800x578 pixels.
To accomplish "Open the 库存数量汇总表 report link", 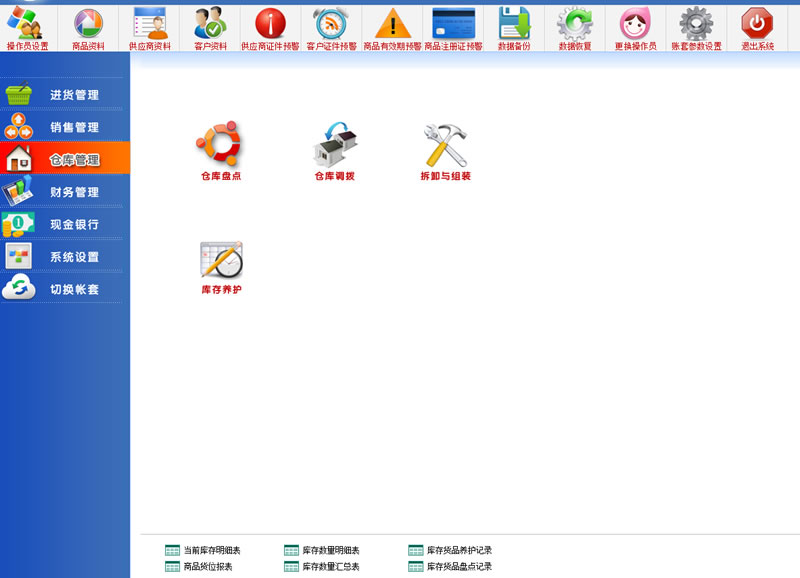I will (x=330, y=567).
